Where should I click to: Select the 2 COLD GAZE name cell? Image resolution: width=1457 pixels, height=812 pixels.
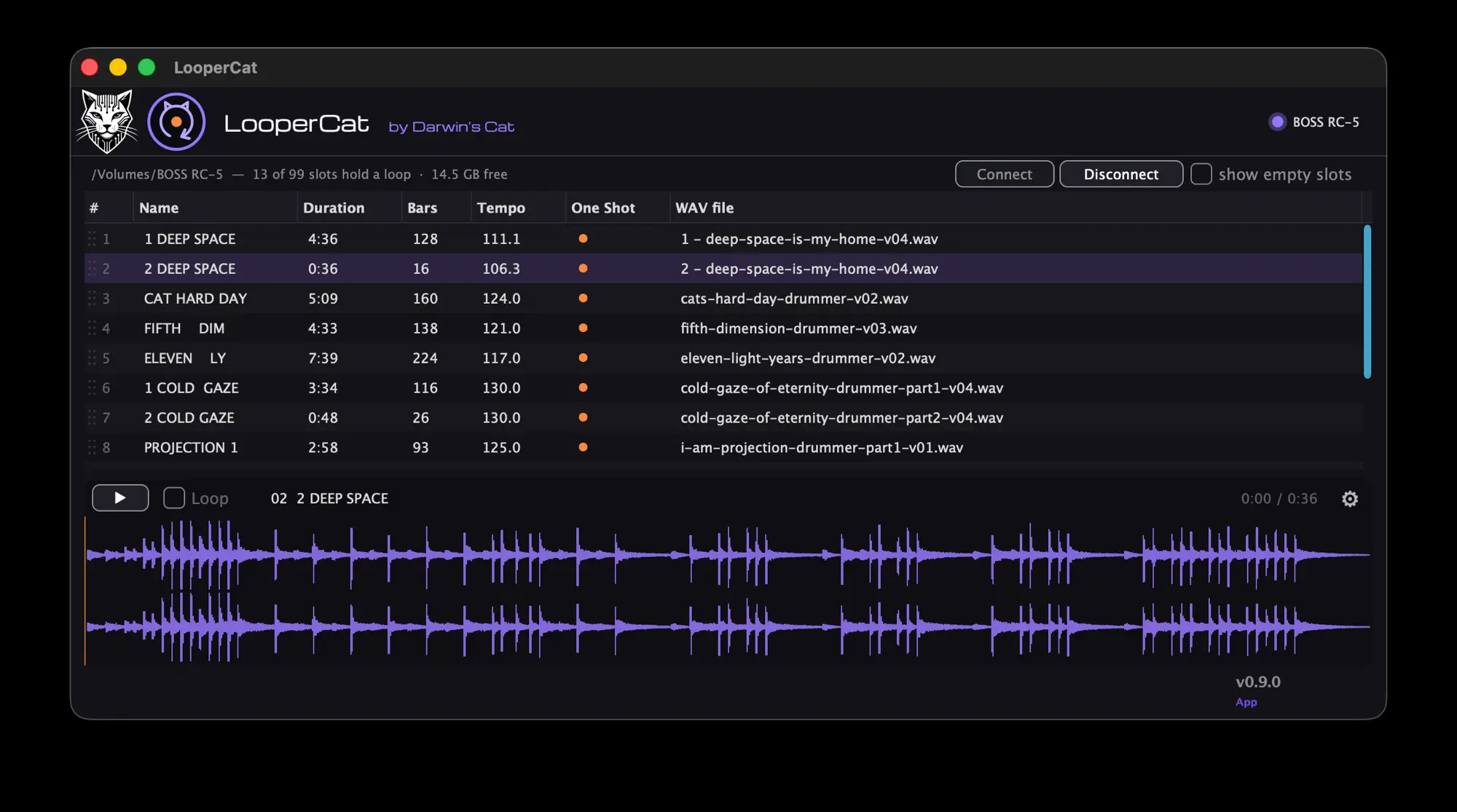point(189,418)
